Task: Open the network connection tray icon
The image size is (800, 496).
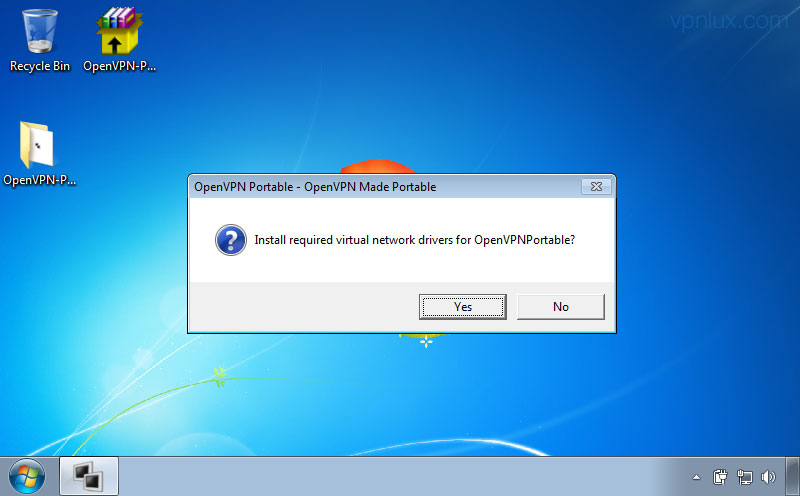Action: (x=744, y=477)
